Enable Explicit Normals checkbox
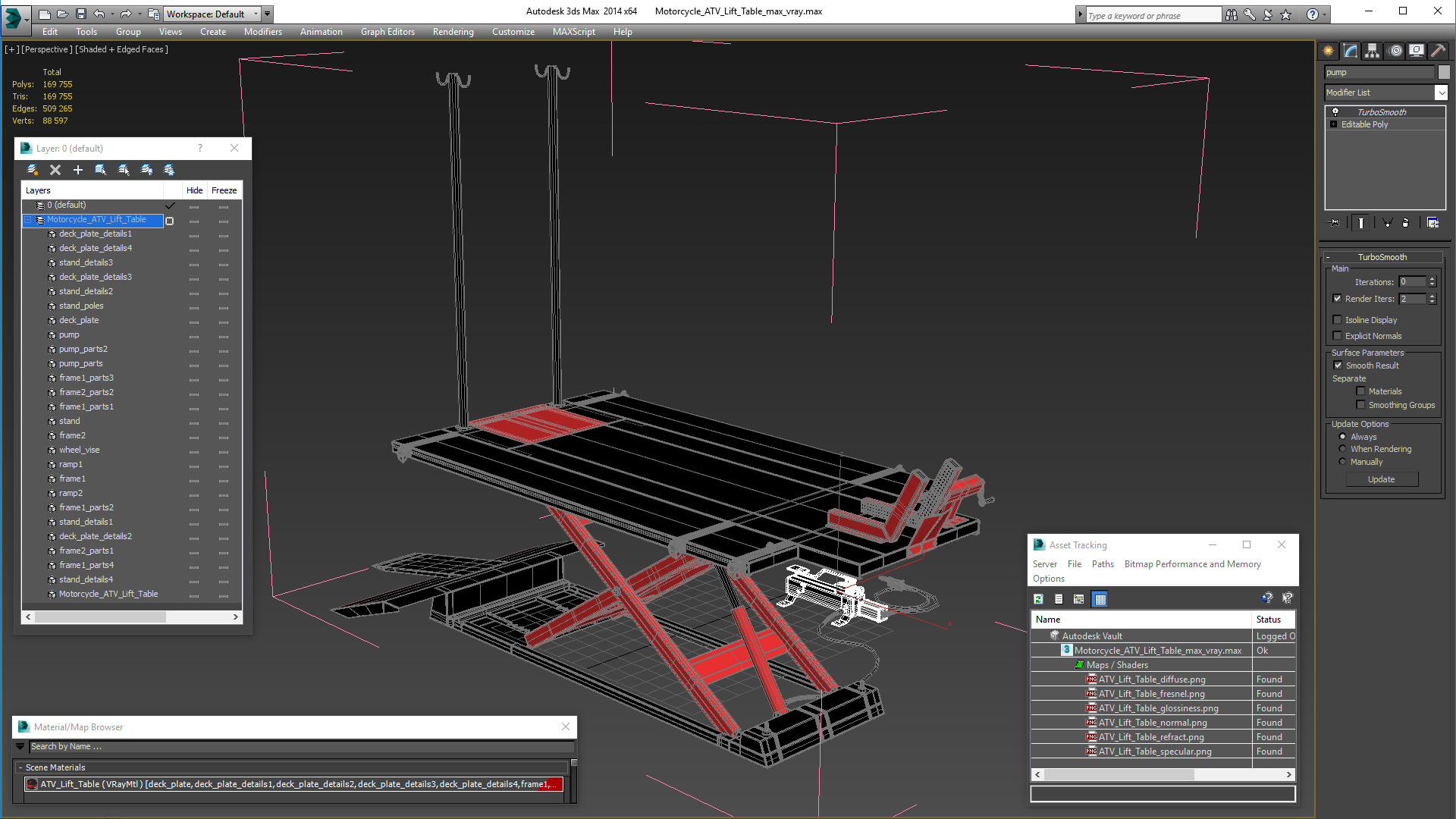 1338,336
